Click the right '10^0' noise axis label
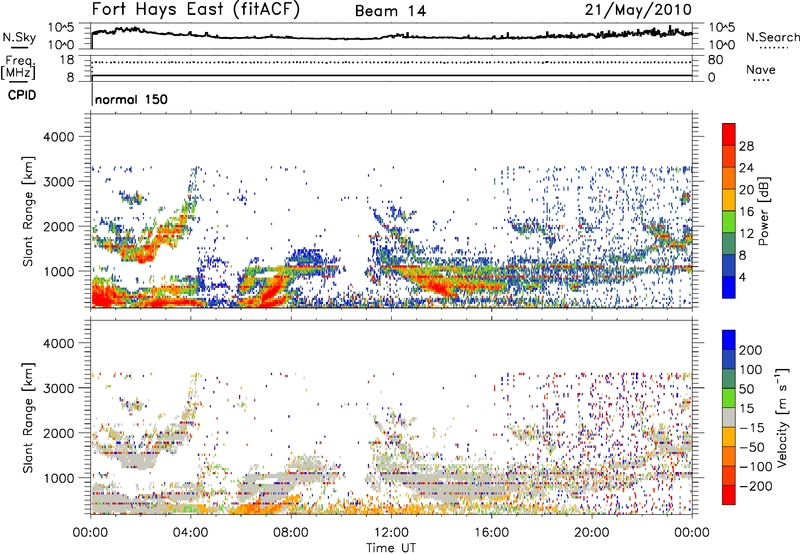Image resolution: width=800 pixels, height=554 pixels. (721, 44)
